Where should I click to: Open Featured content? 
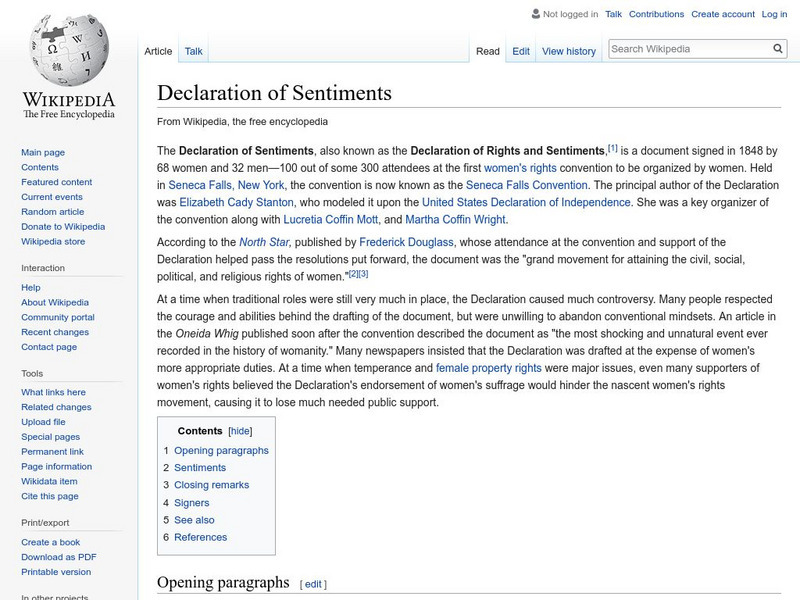[x=57, y=182]
